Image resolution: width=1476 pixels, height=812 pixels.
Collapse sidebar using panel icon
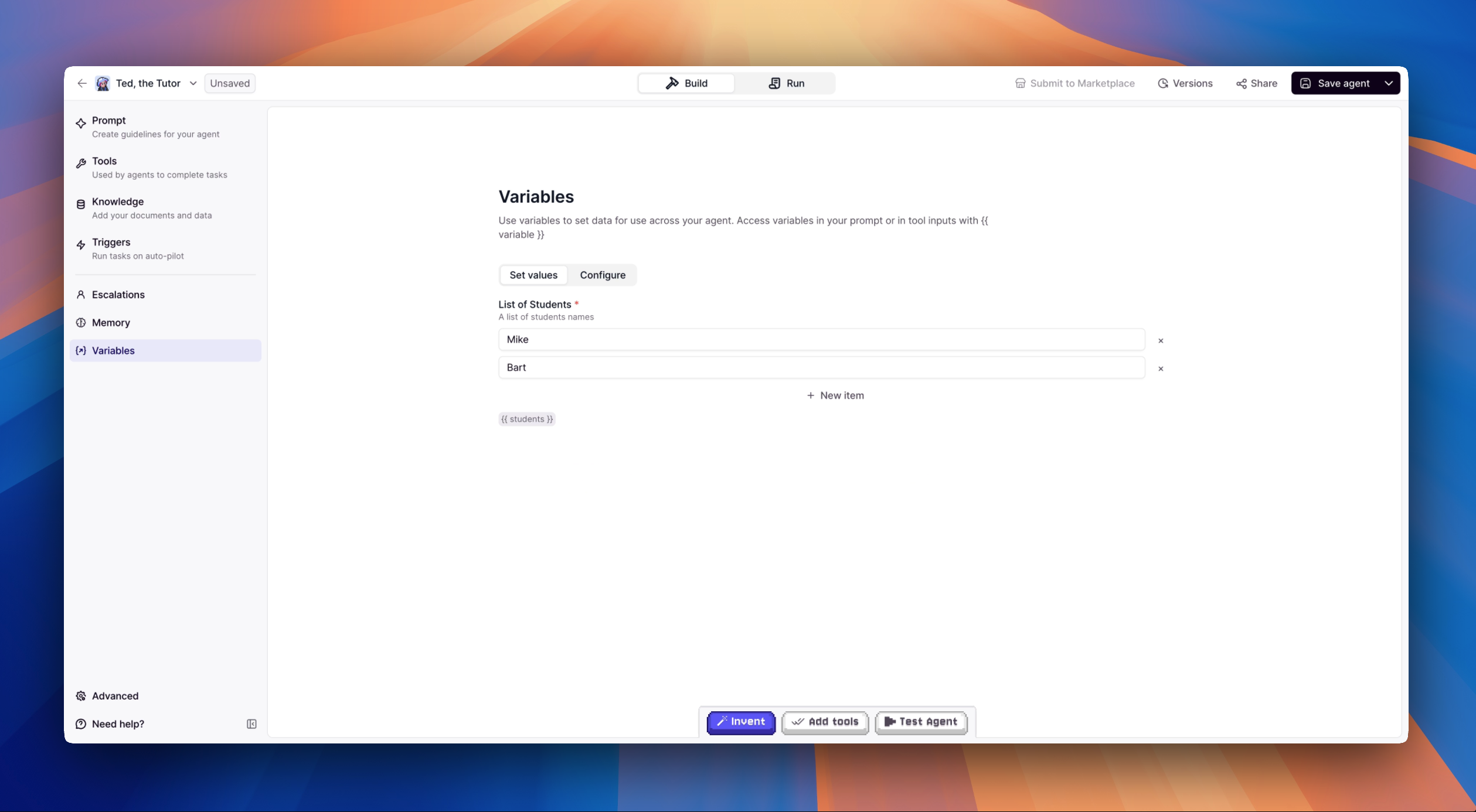pos(251,724)
